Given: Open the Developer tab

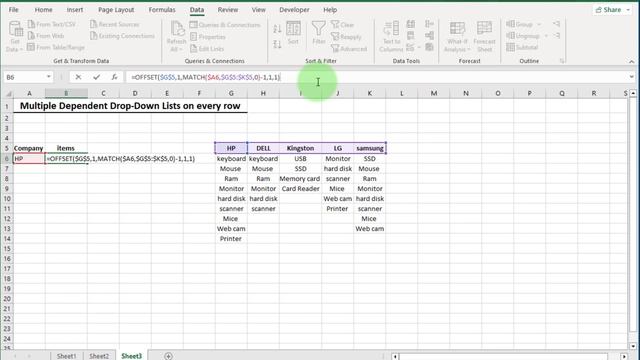Looking at the screenshot, I should click(294, 9).
